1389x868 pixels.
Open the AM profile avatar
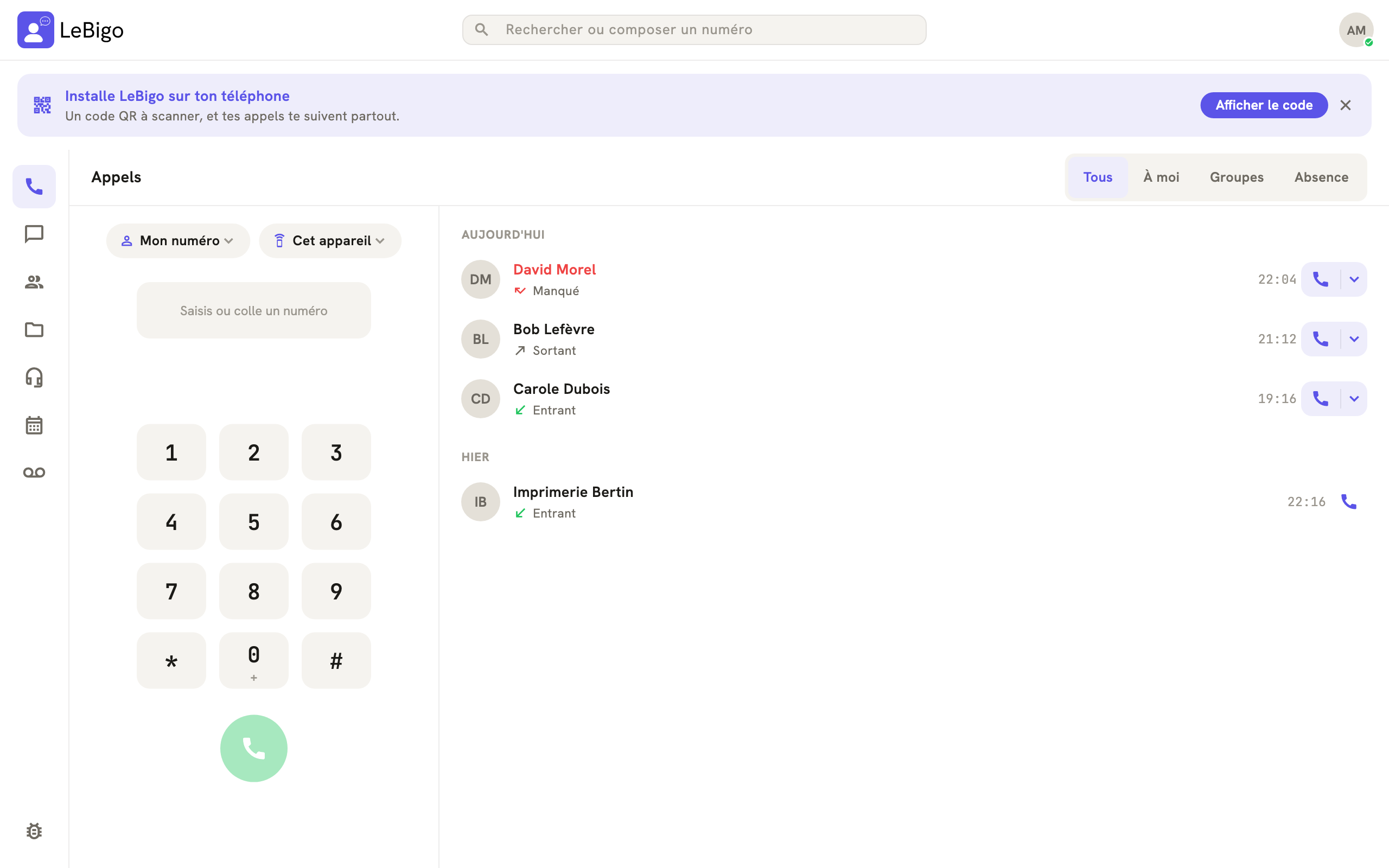pyautogui.click(x=1356, y=30)
